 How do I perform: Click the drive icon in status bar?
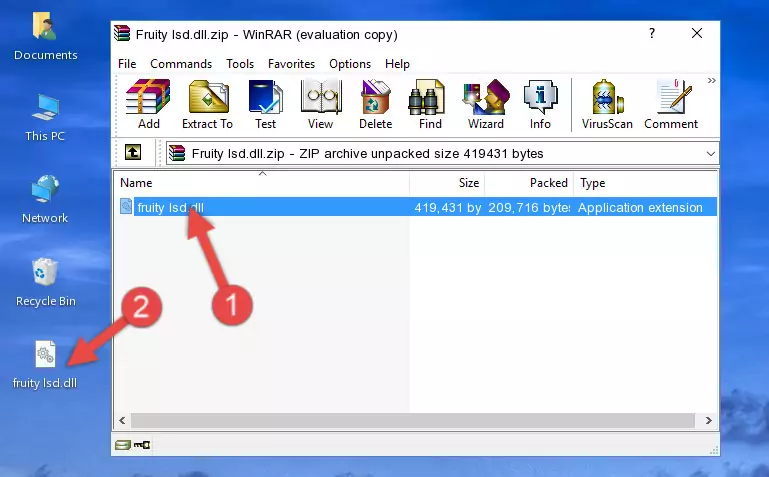coord(123,445)
